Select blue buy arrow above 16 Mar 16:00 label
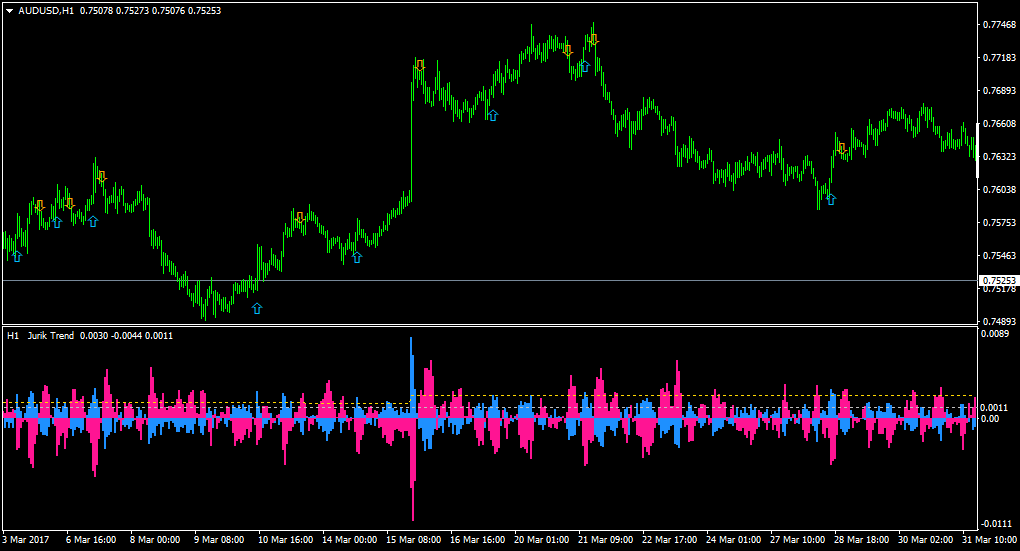The height and width of the screenshot is (551, 1020). coord(493,115)
